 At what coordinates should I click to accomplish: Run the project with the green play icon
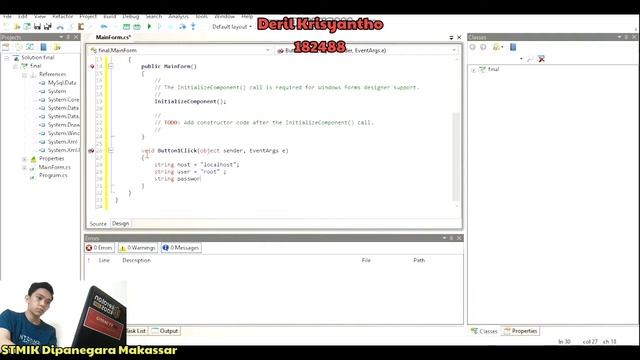pos(149,27)
